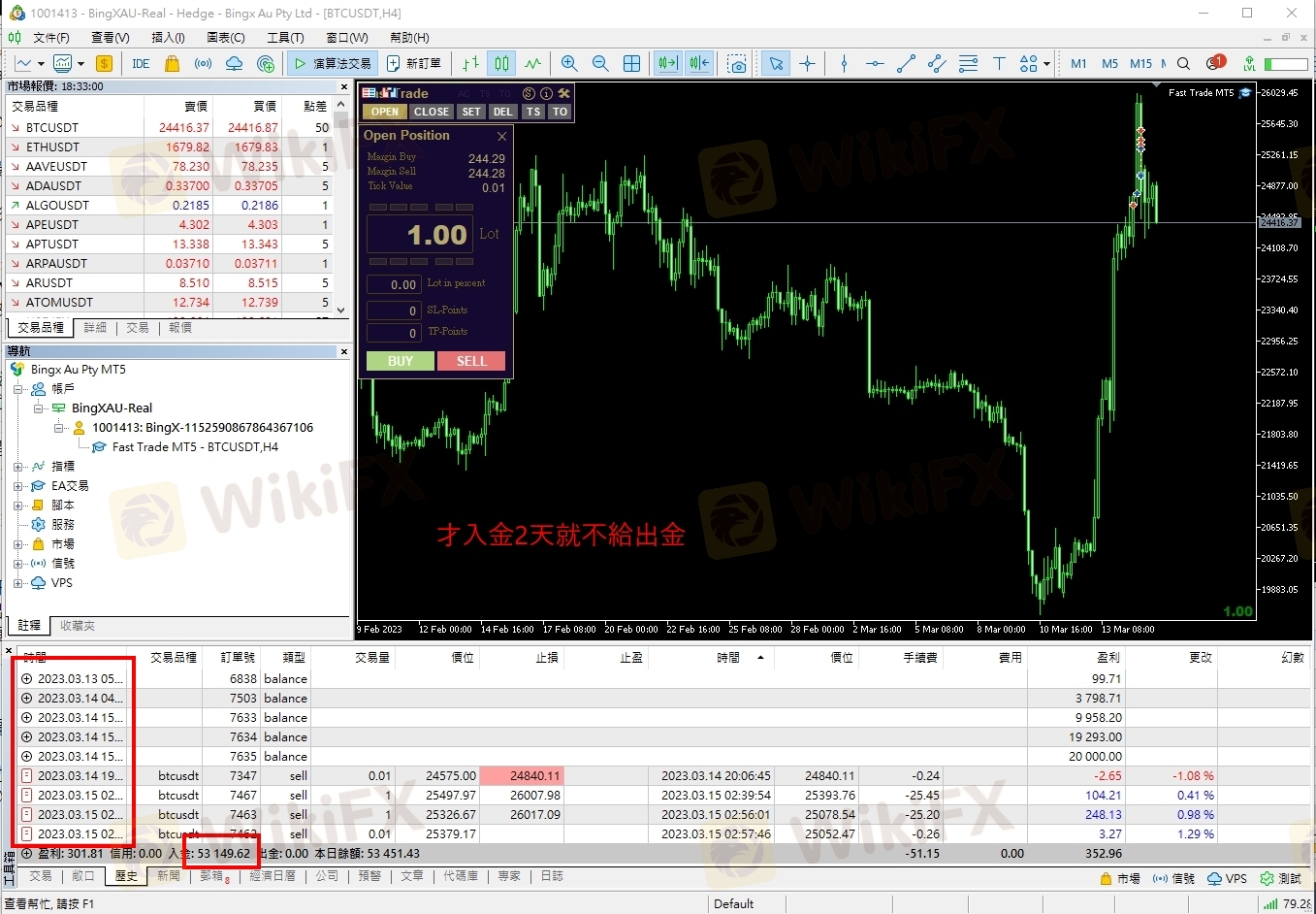Switch timeframe to M15

[1140, 64]
